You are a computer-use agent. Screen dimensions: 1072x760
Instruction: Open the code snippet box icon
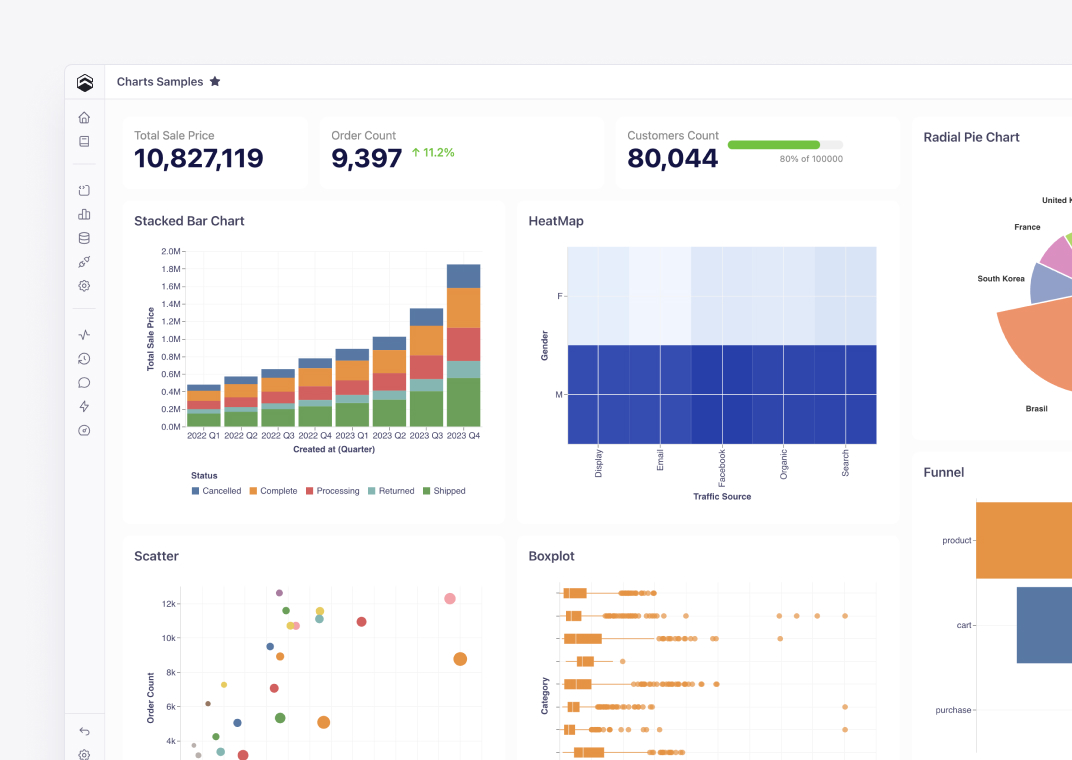[x=84, y=191]
